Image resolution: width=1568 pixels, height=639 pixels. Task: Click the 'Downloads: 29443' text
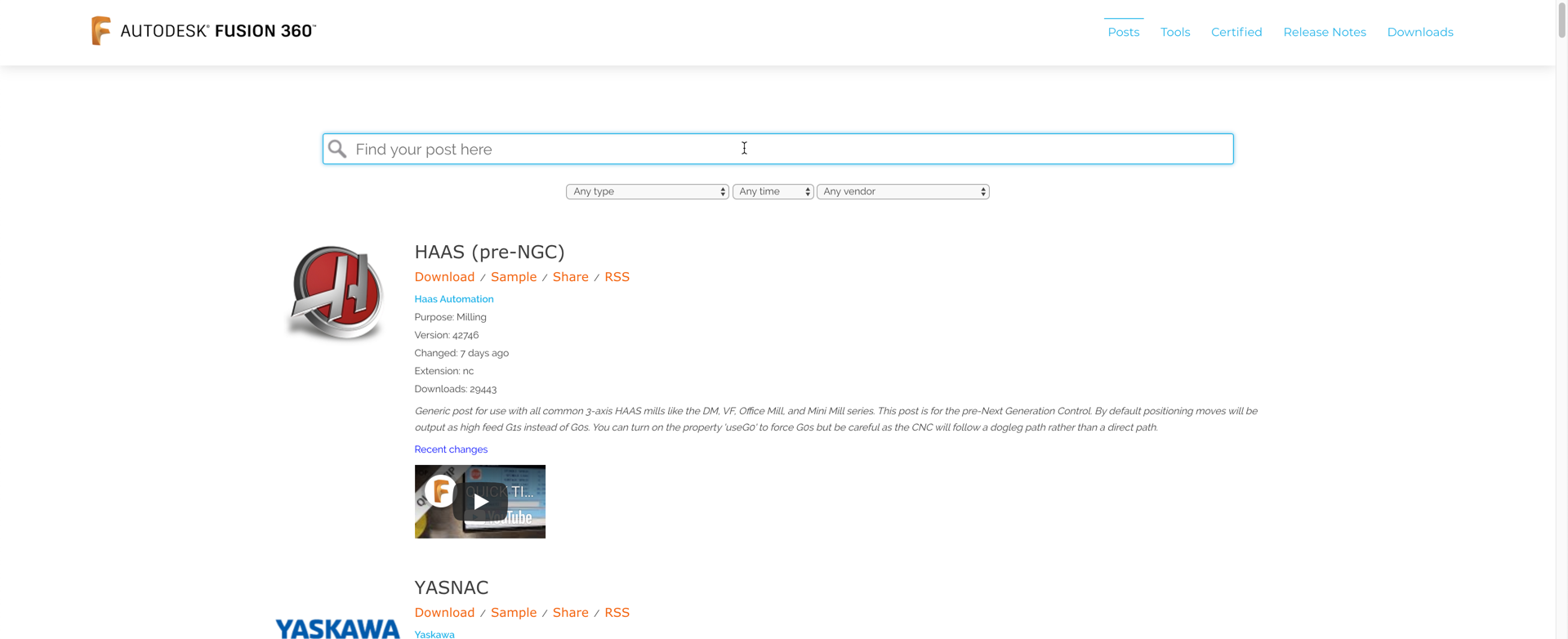pos(456,389)
